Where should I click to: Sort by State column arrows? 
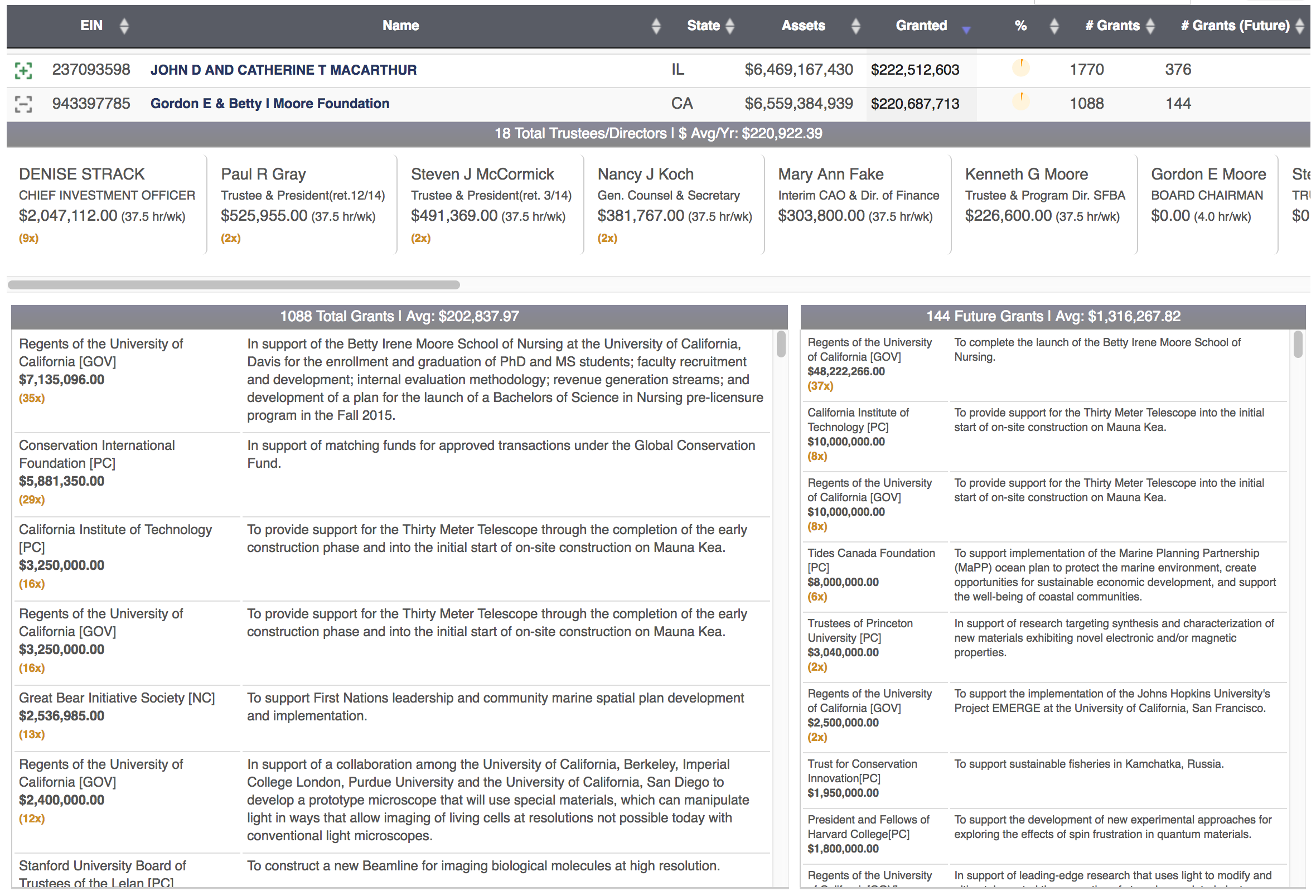[x=730, y=26]
